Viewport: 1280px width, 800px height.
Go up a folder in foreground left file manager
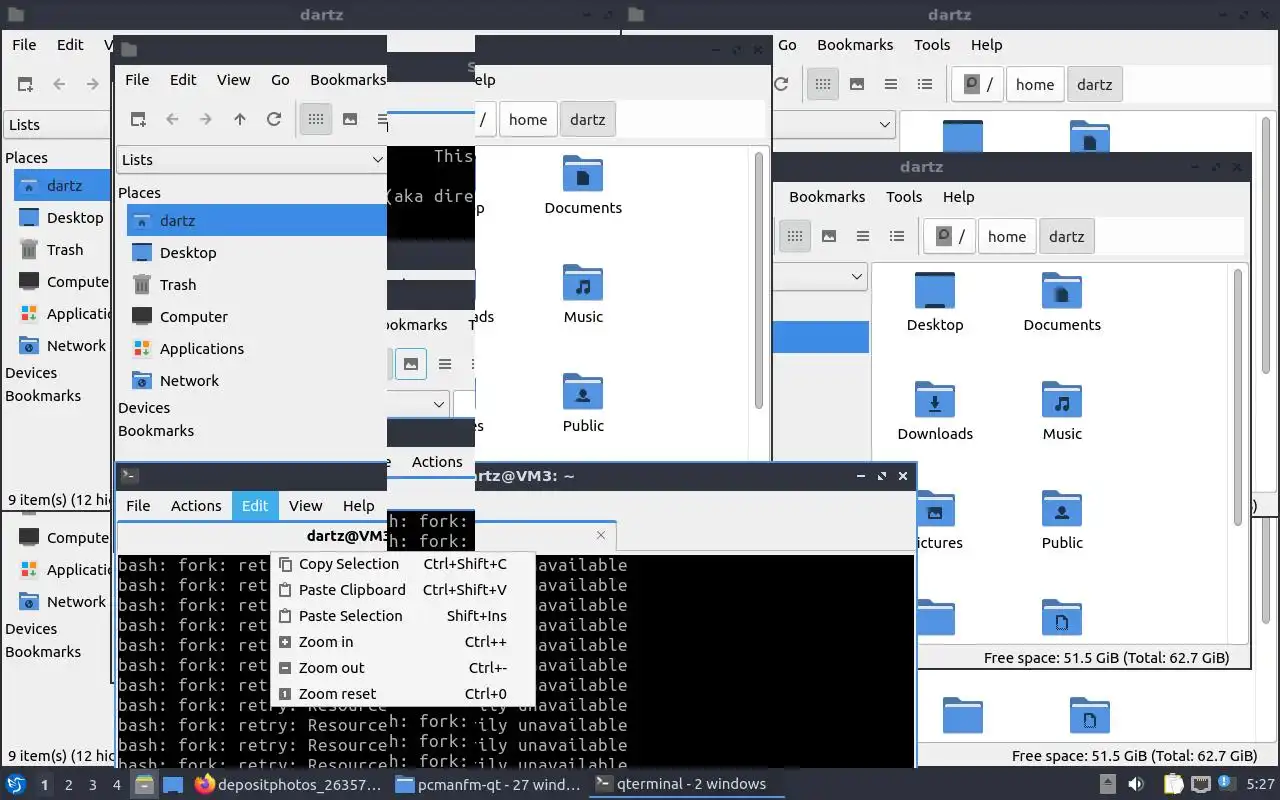[x=240, y=119]
